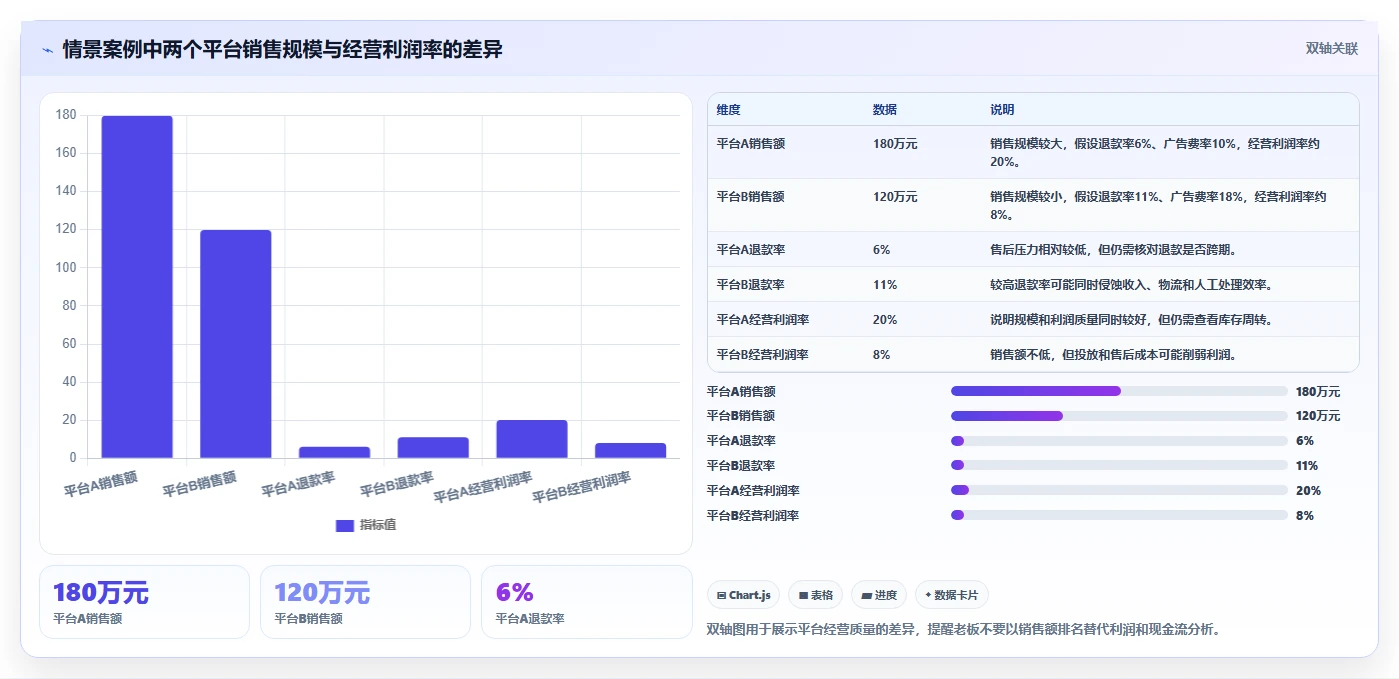
Task: Click the 平台A退款率 progress bar
Action: [1119, 441]
